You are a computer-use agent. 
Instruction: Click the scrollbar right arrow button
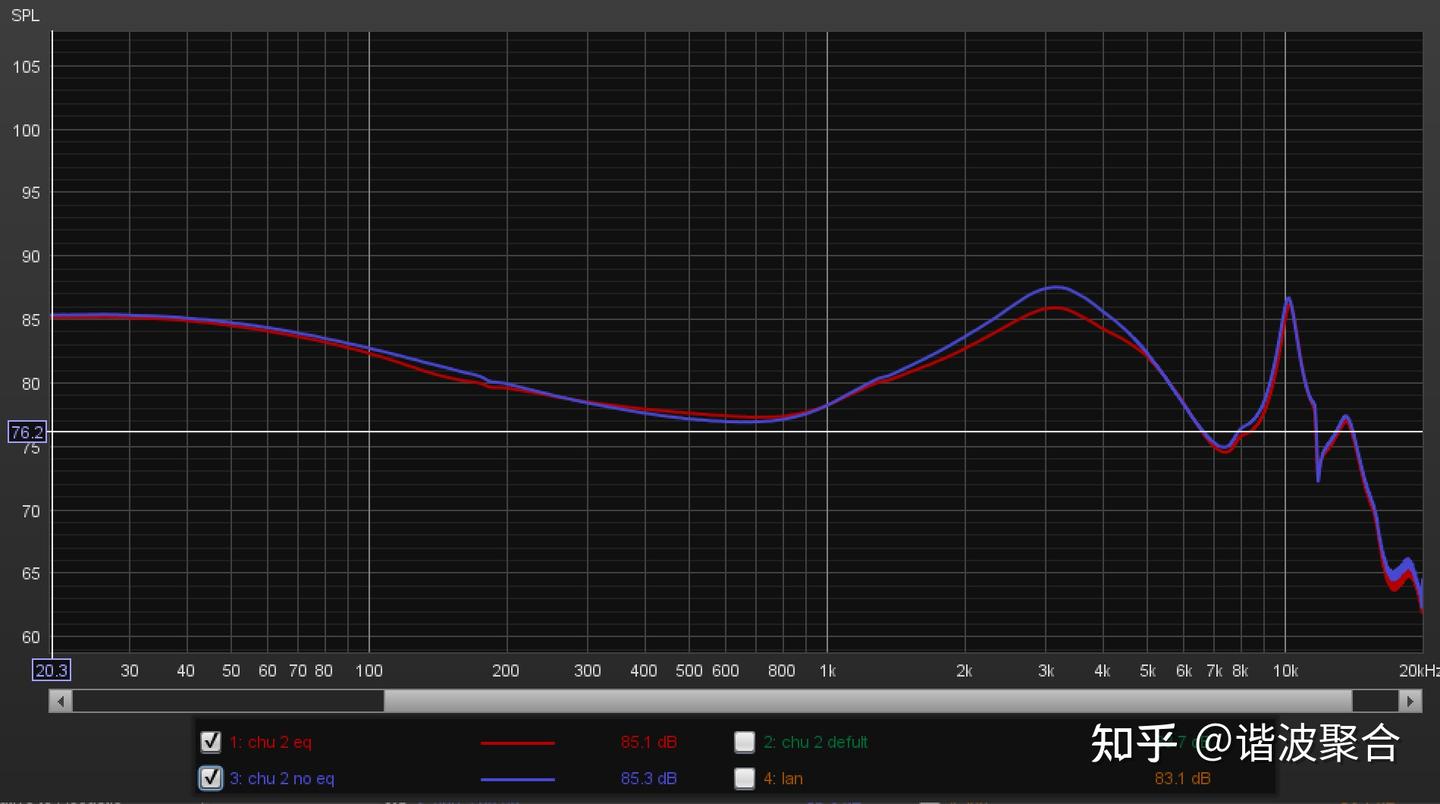(x=1411, y=701)
